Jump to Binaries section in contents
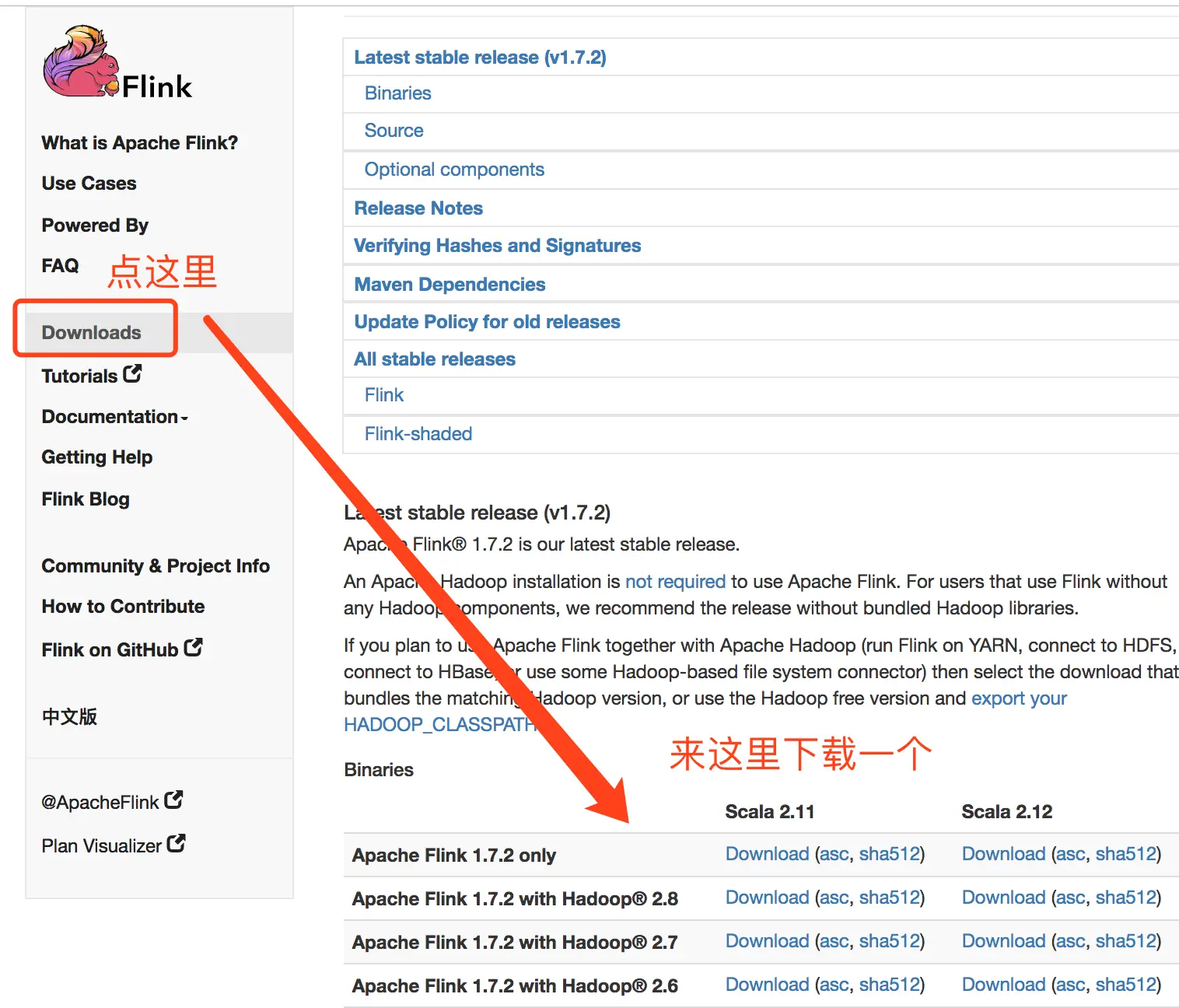 (397, 93)
